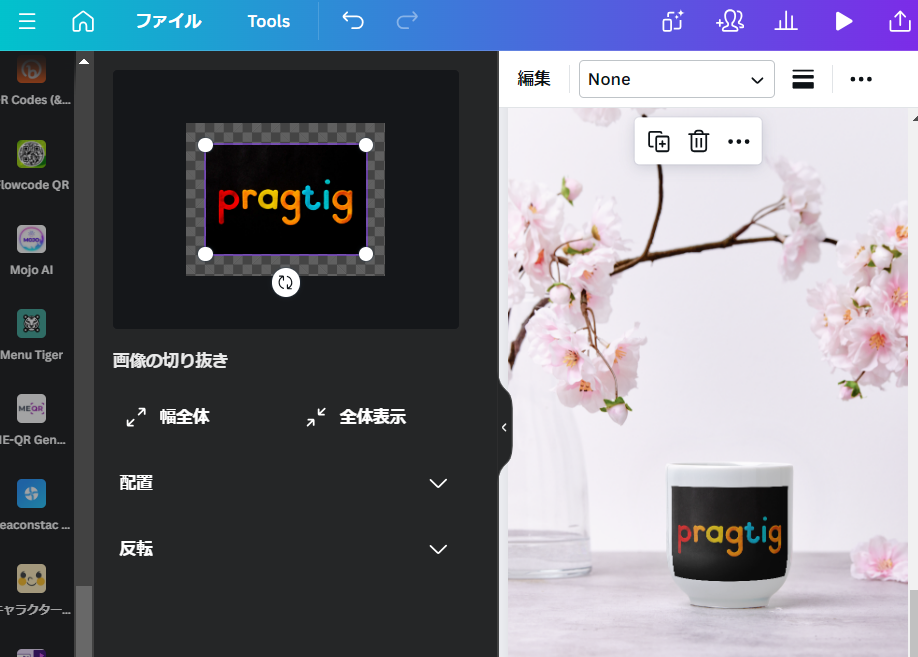Open the ファイル menu
This screenshot has width=918, height=657.
click(x=169, y=22)
